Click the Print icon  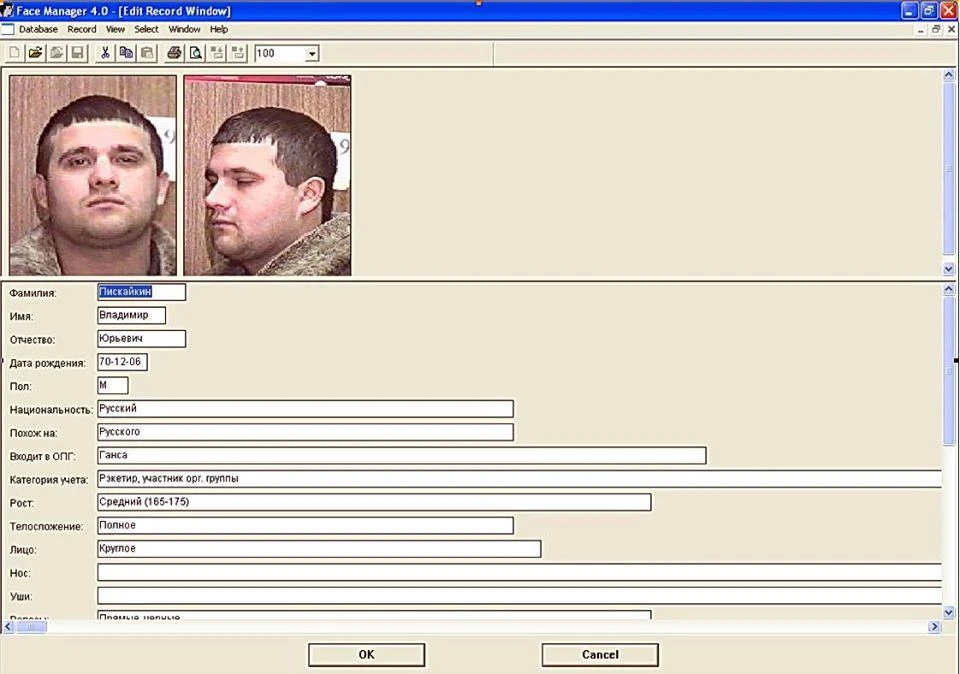[174, 53]
